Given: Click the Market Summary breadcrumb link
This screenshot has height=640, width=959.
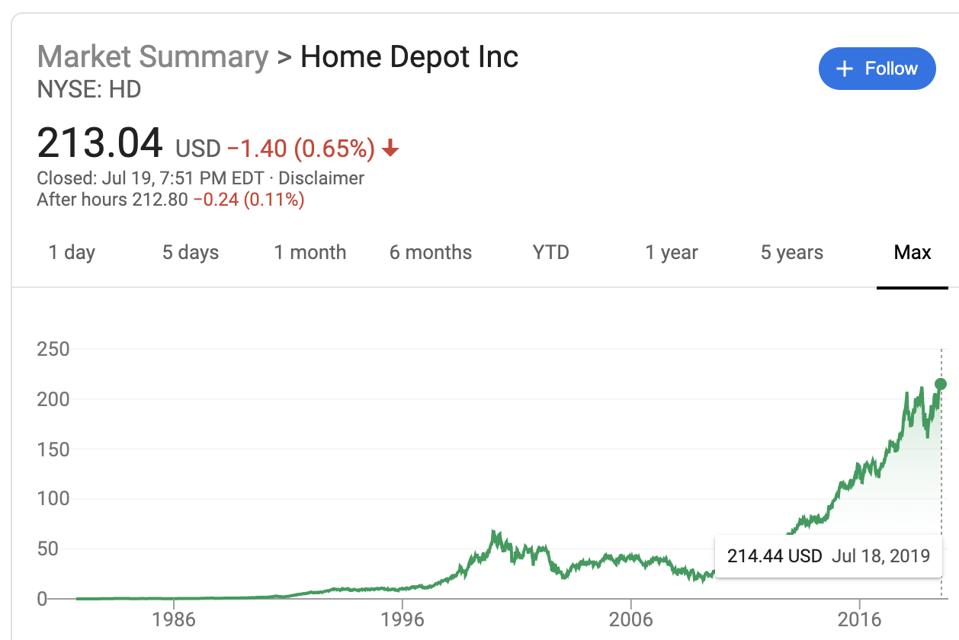Looking at the screenshot, I should pos(152,56).
